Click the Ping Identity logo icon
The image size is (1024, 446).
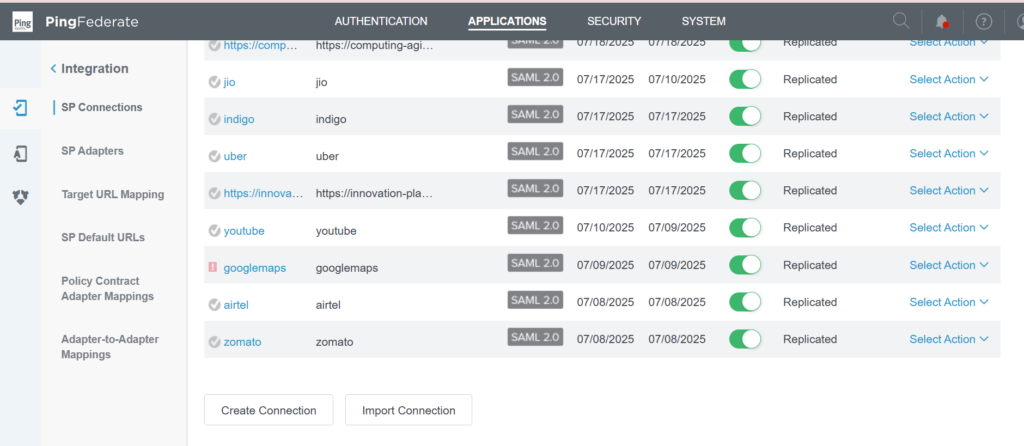pyautogui.click(x=23, y=22)
